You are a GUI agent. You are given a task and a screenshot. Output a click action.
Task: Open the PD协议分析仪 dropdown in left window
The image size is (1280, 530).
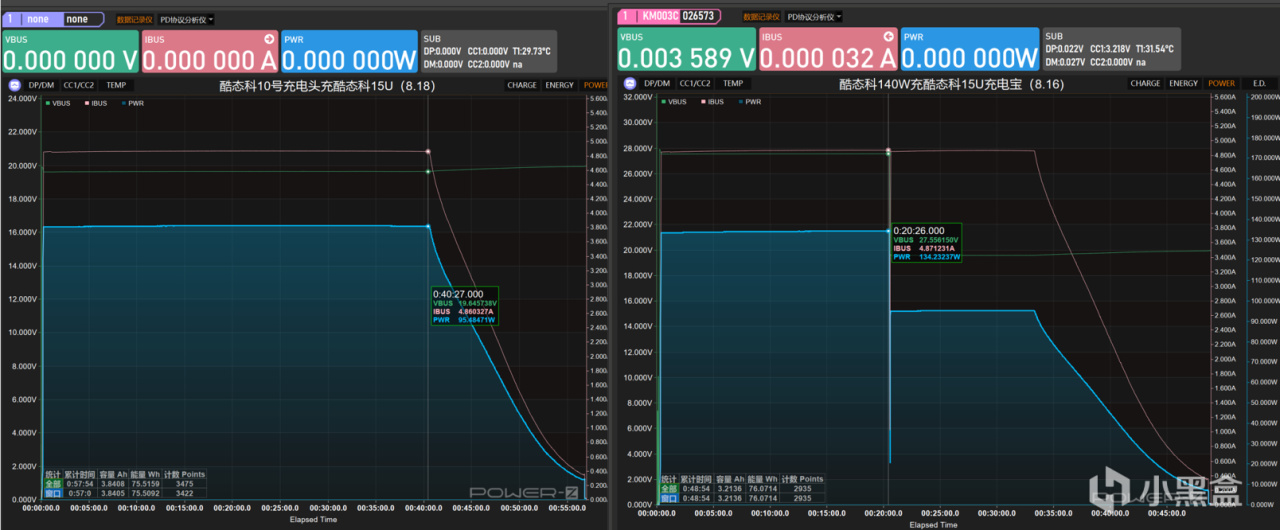[x=187, y=19]
